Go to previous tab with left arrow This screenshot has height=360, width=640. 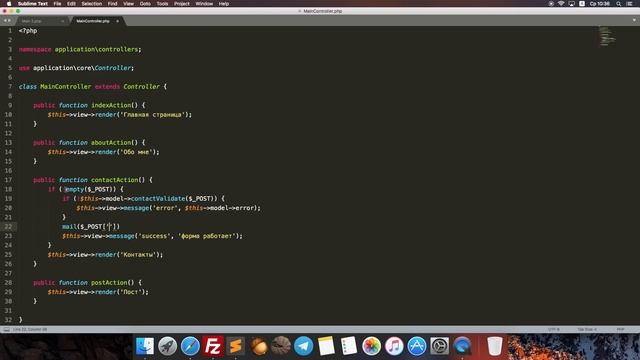[5, 20]
